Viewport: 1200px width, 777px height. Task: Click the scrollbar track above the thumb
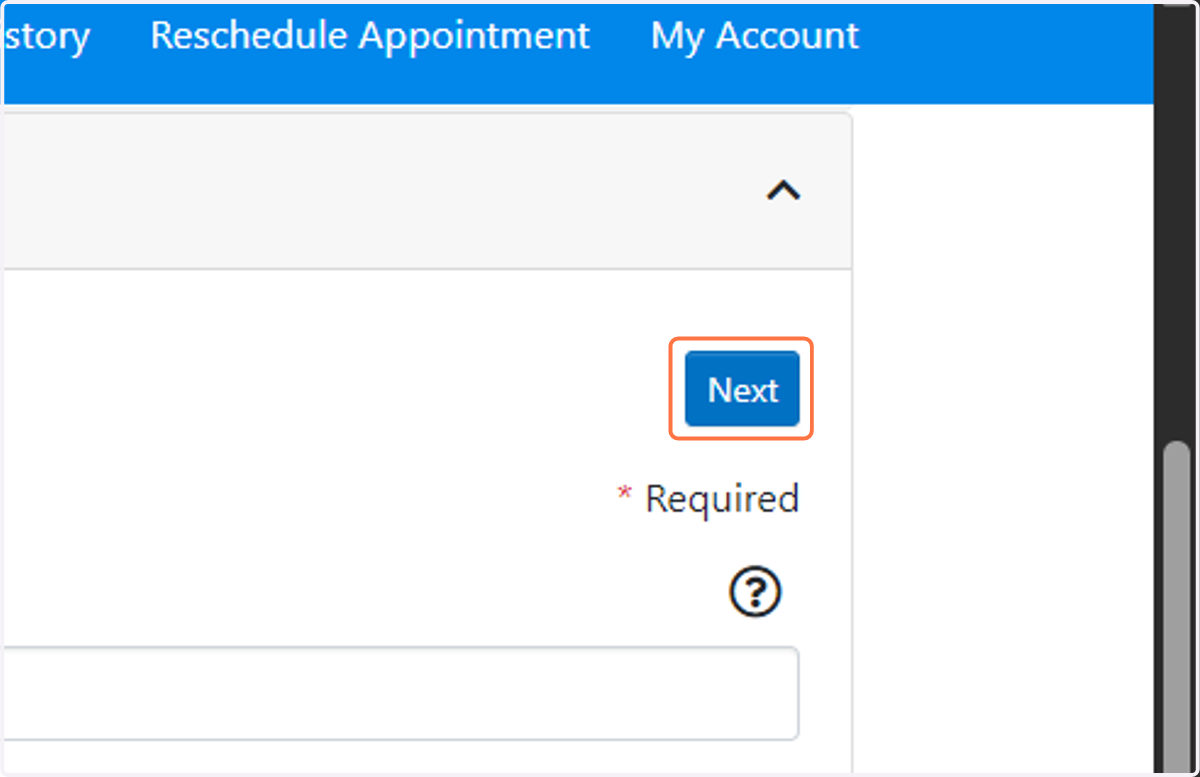coord(1178,220)
